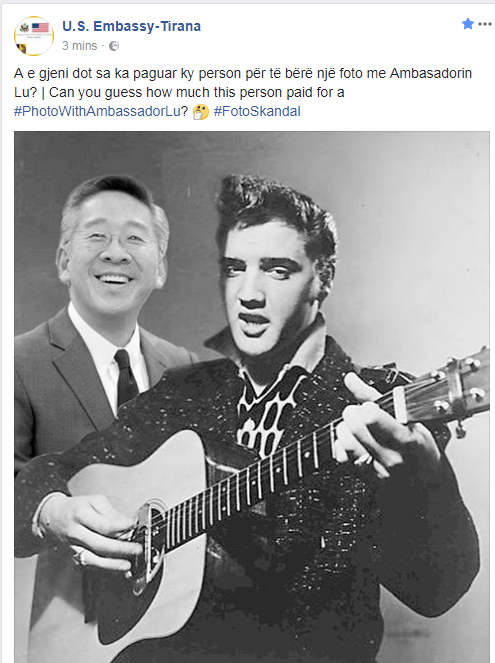The image size is (495, 663).
Task: Click the patterned shirt collar in photo
Action: [x=271, y=406]
